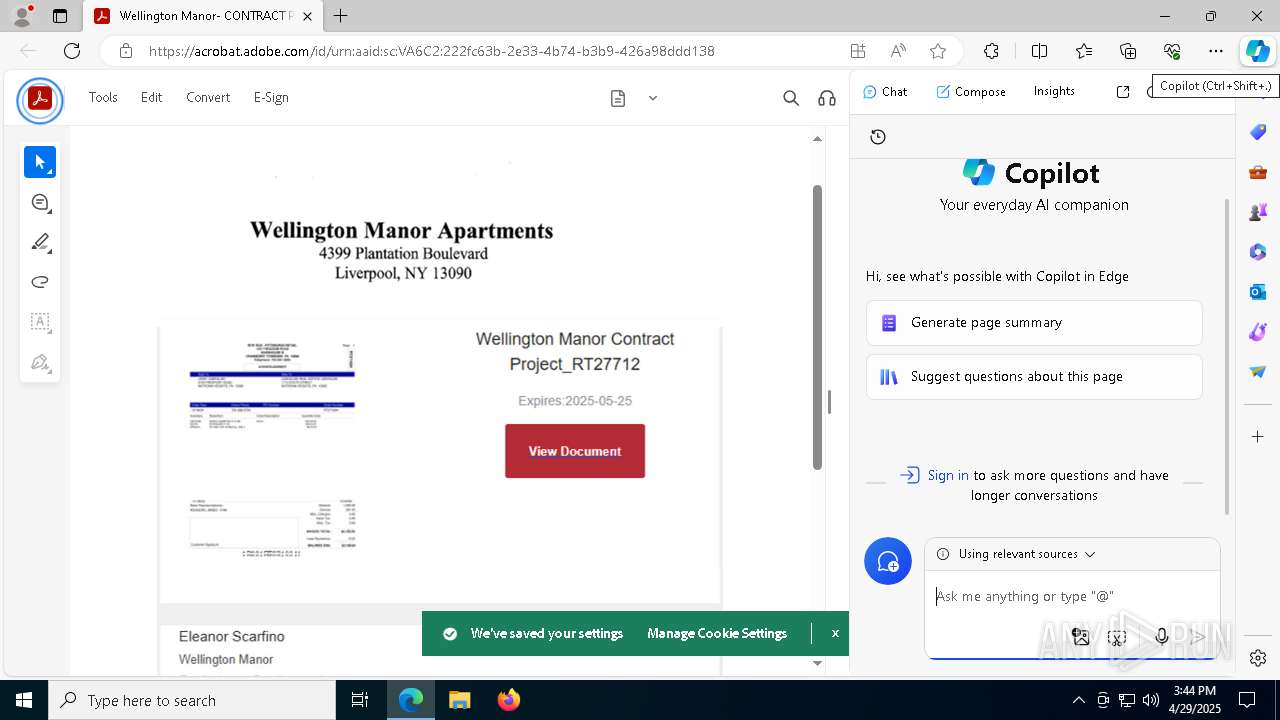Click the taskbar search box

click(x=192, y=700)
